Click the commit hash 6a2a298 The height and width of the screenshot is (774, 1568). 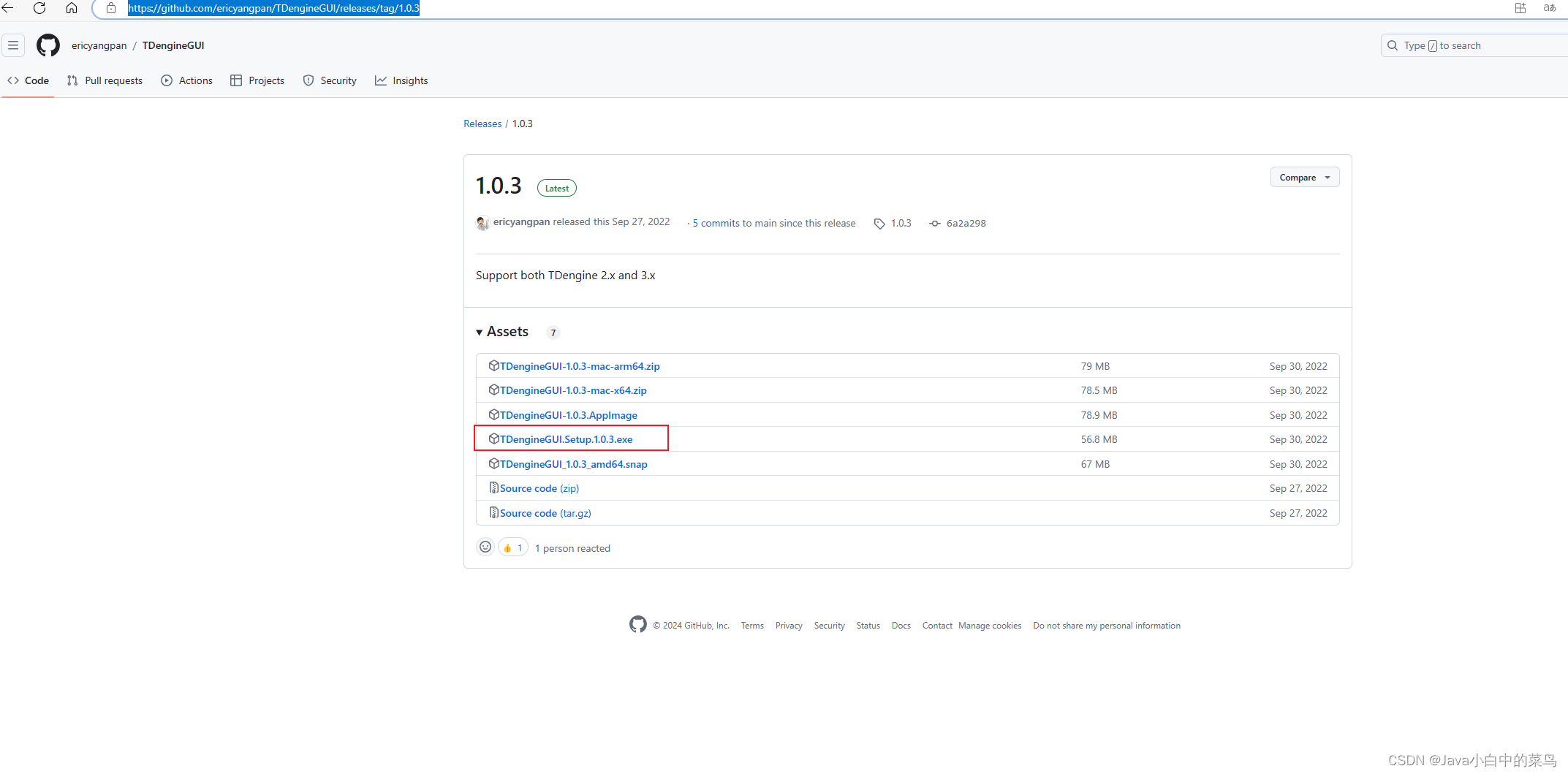click(966, 223)
